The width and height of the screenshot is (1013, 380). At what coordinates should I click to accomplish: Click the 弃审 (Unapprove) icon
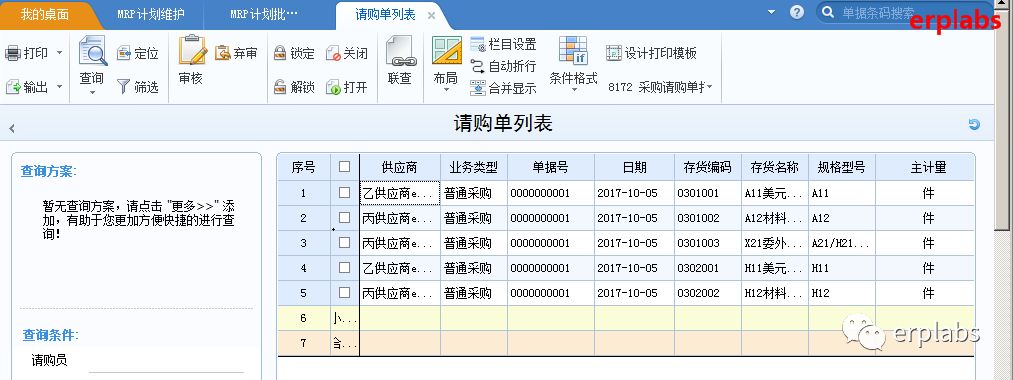tap(223, 53)
